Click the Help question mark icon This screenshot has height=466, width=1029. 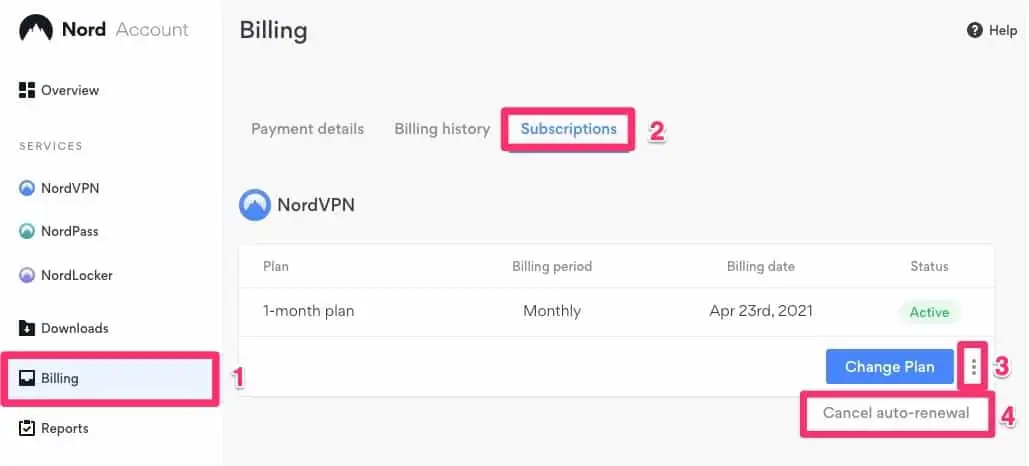pos(975,31)
